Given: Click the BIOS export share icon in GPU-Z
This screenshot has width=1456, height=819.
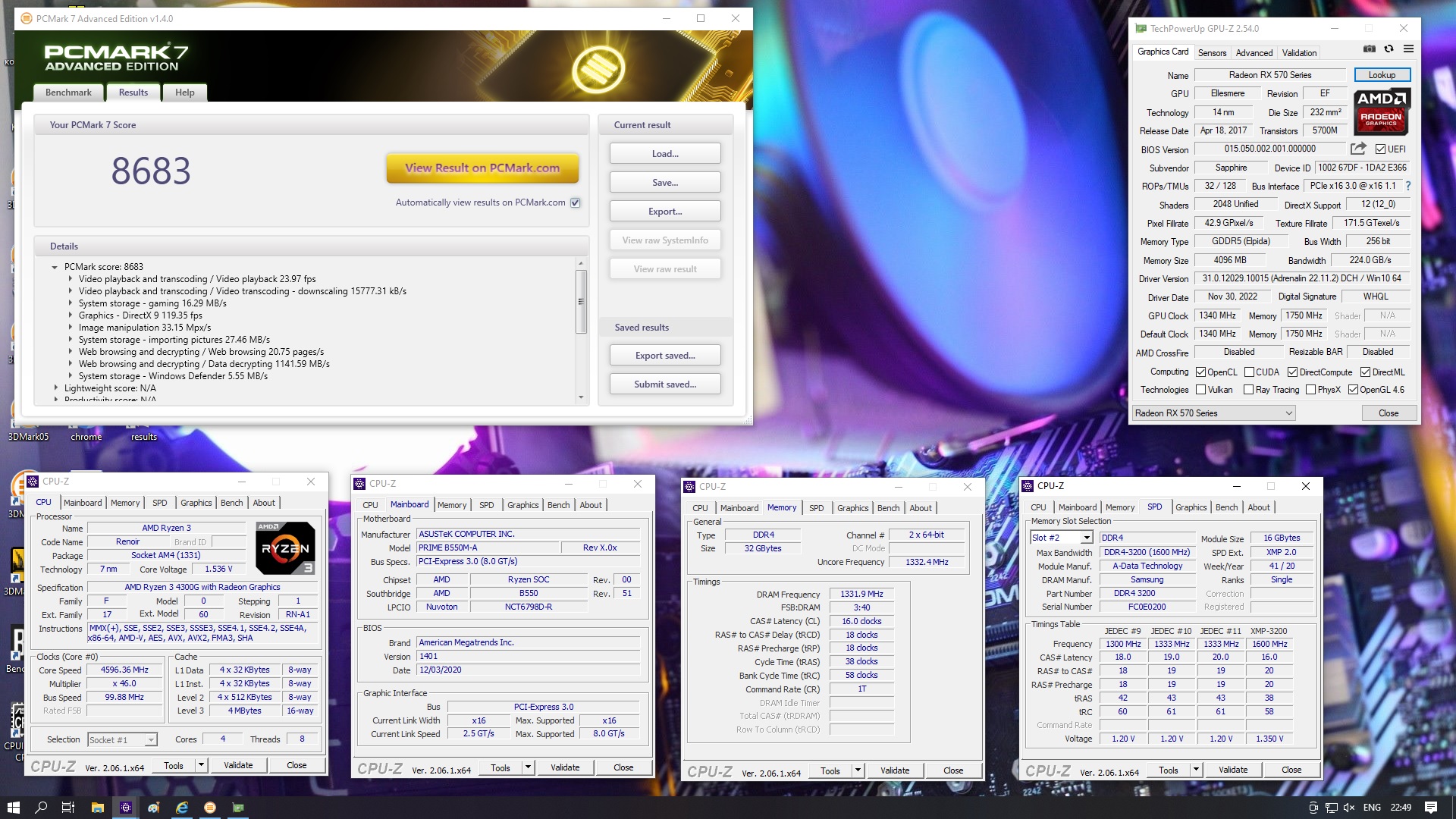Looking at the screenshot, I should pyautogui.click(x=1358, y=149).
